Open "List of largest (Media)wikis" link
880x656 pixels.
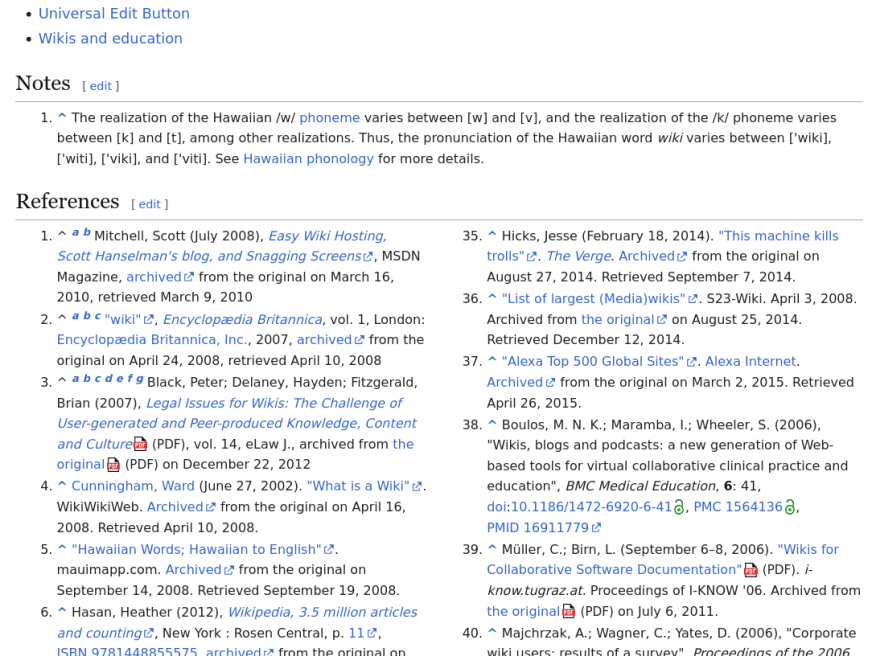(599, 299)
